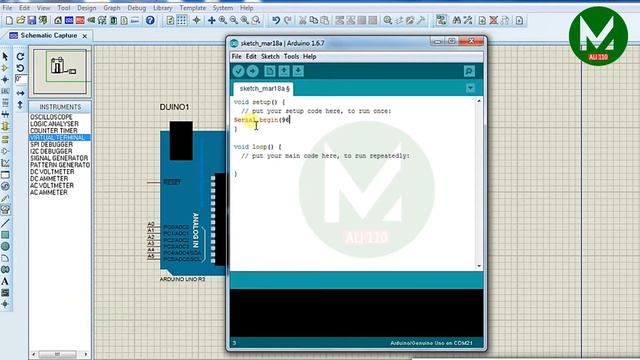Select the Junction Dot Mode tool
Viewport: 640px width, 360px height.
click(x=5, y=80)
